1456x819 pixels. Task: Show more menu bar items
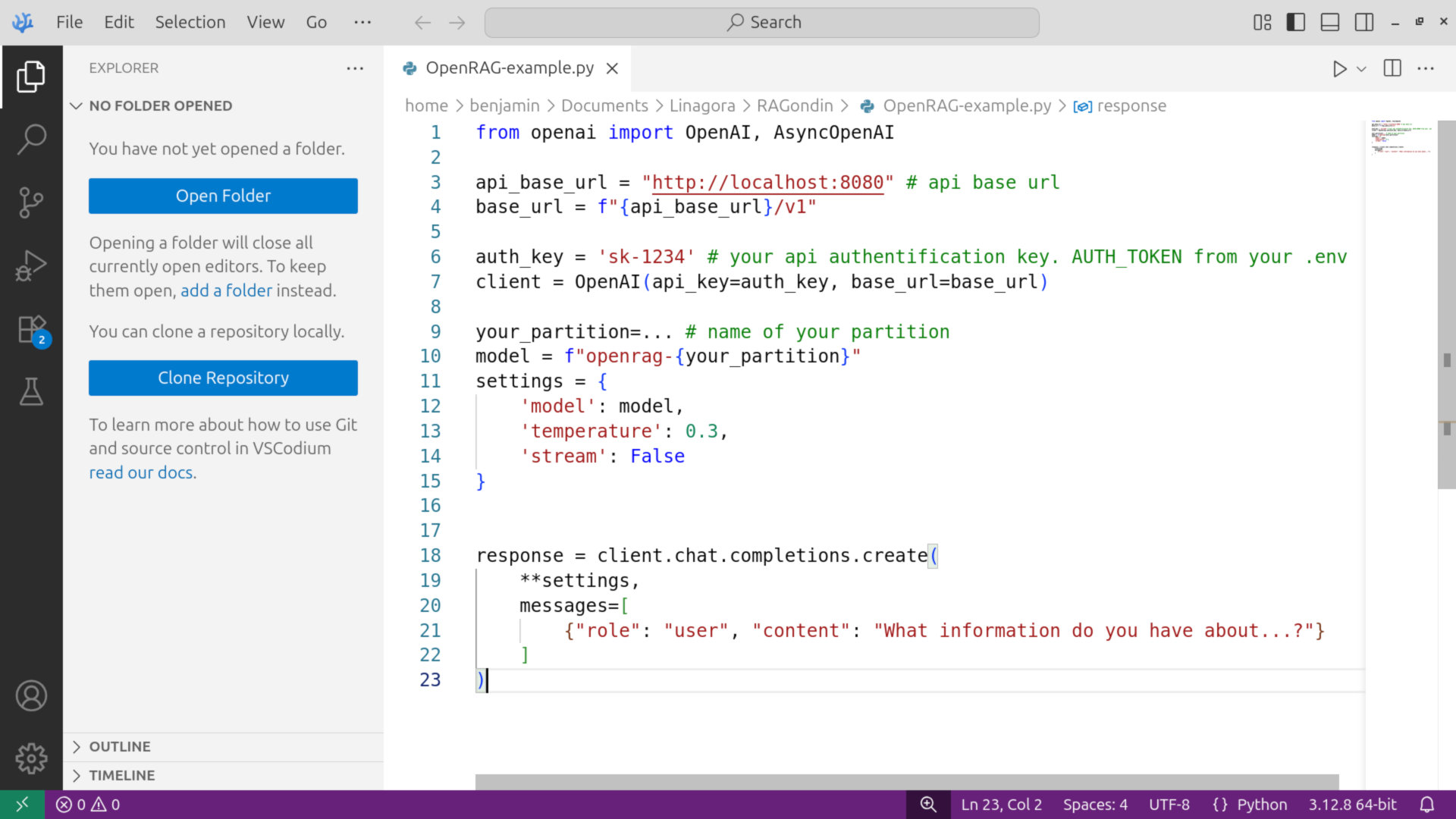pyautogui.click(x=362, y=23)
